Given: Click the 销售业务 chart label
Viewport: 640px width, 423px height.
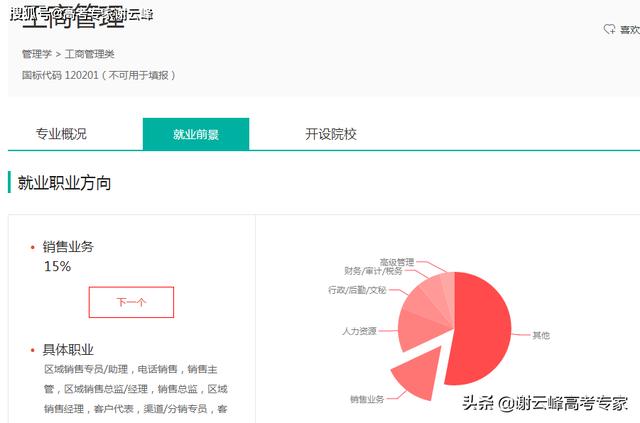Looking at the screenshot, I should pyautogui.click(x=367, y=399).
